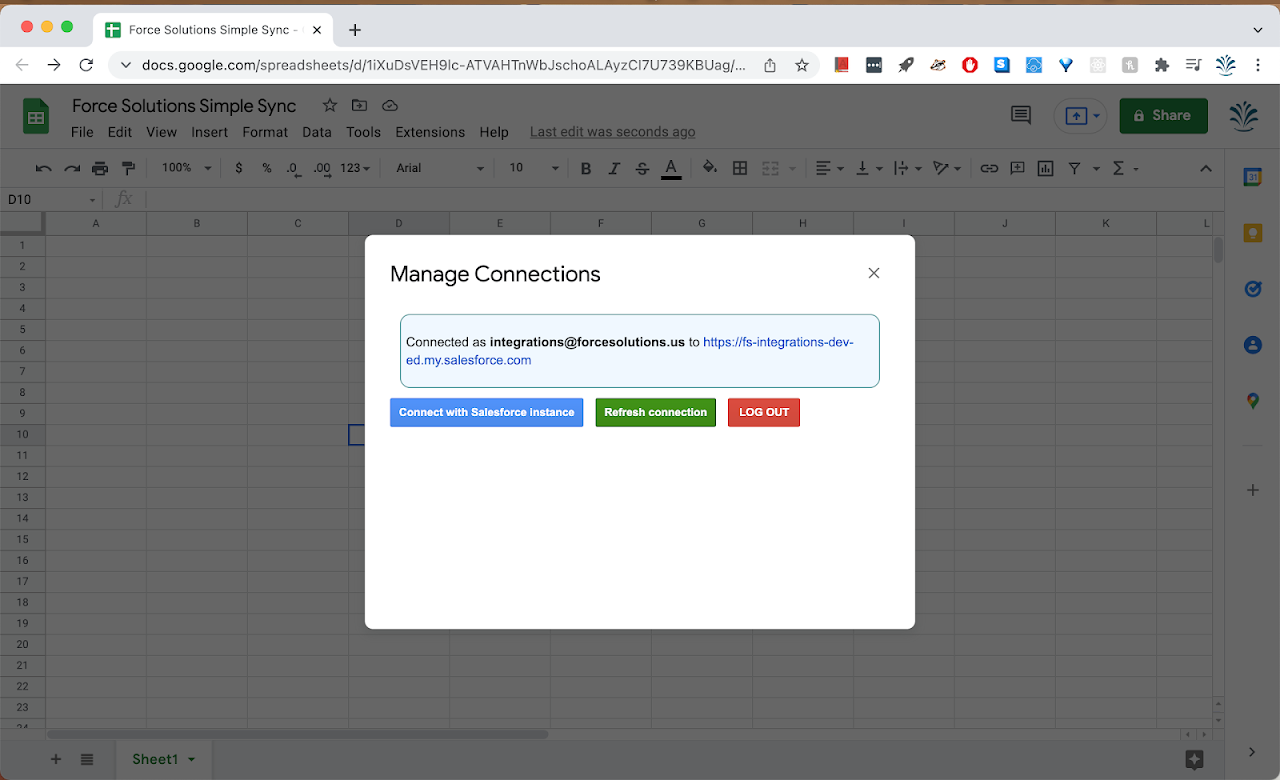The image size is (1280, 780).
Task: Open the Data menu
Action: coord(317,132)
